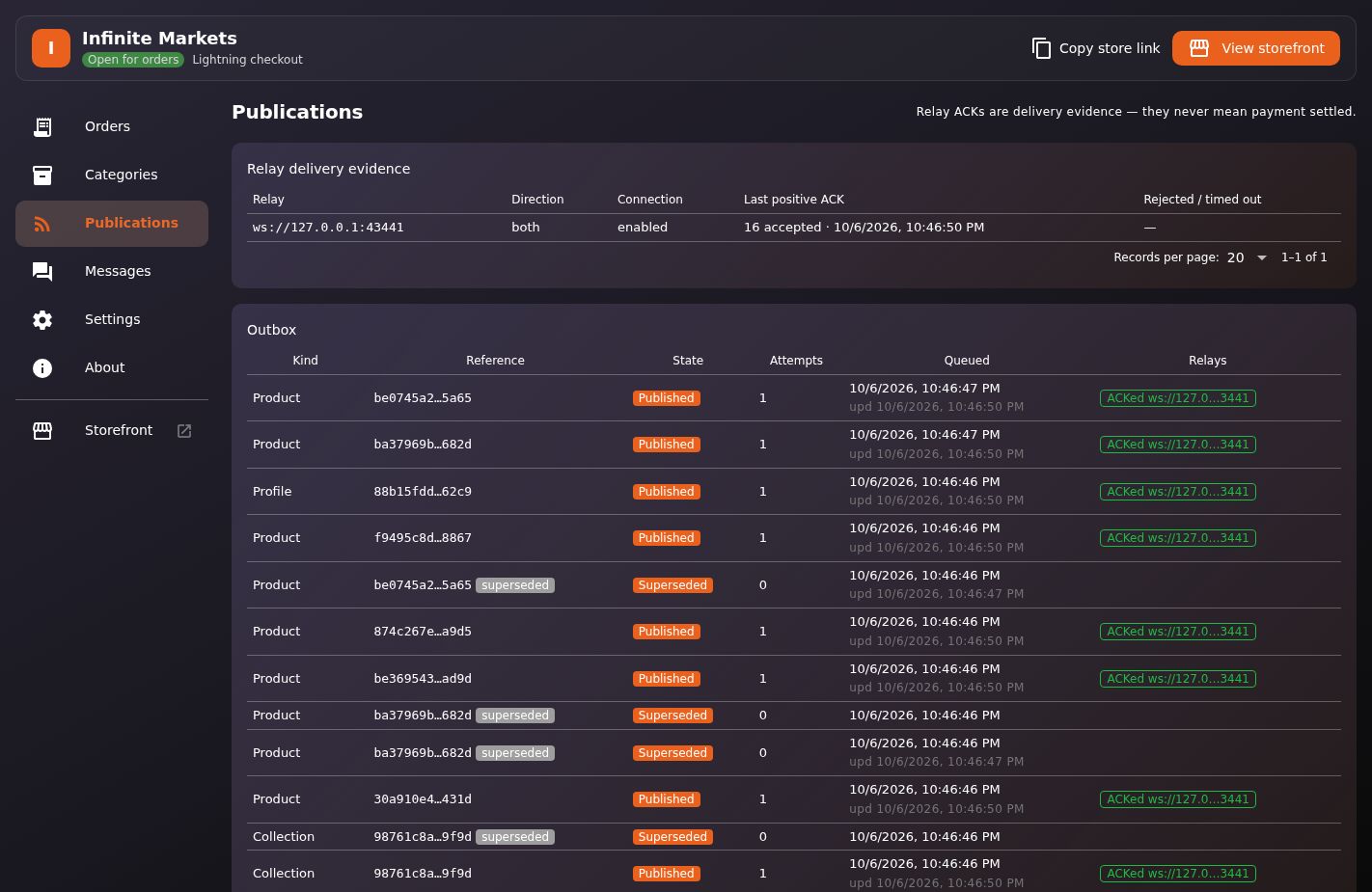
Task: Click the Relays column header in Outbox
Action: (1207, 361)
